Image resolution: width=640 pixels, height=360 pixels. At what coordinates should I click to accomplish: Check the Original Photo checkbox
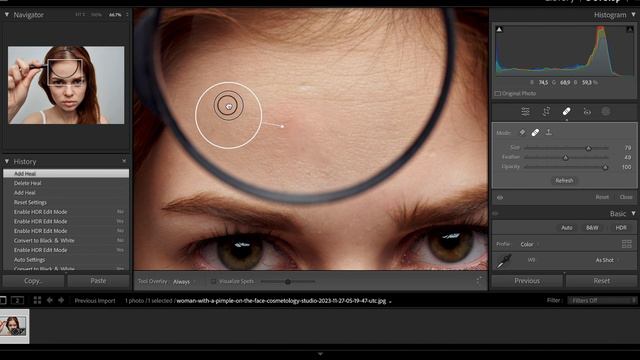(498, 93)
